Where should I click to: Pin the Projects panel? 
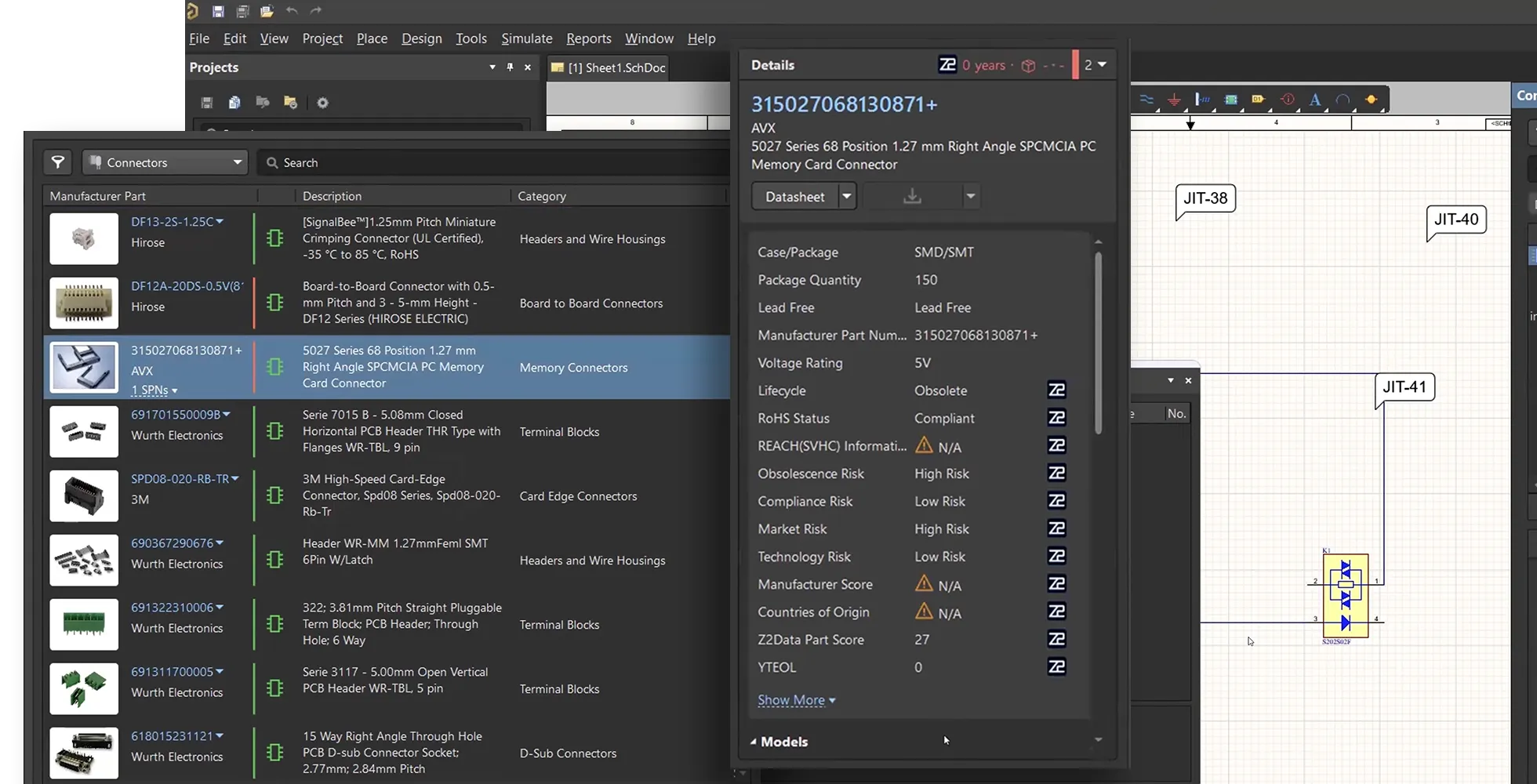point(510,67)
